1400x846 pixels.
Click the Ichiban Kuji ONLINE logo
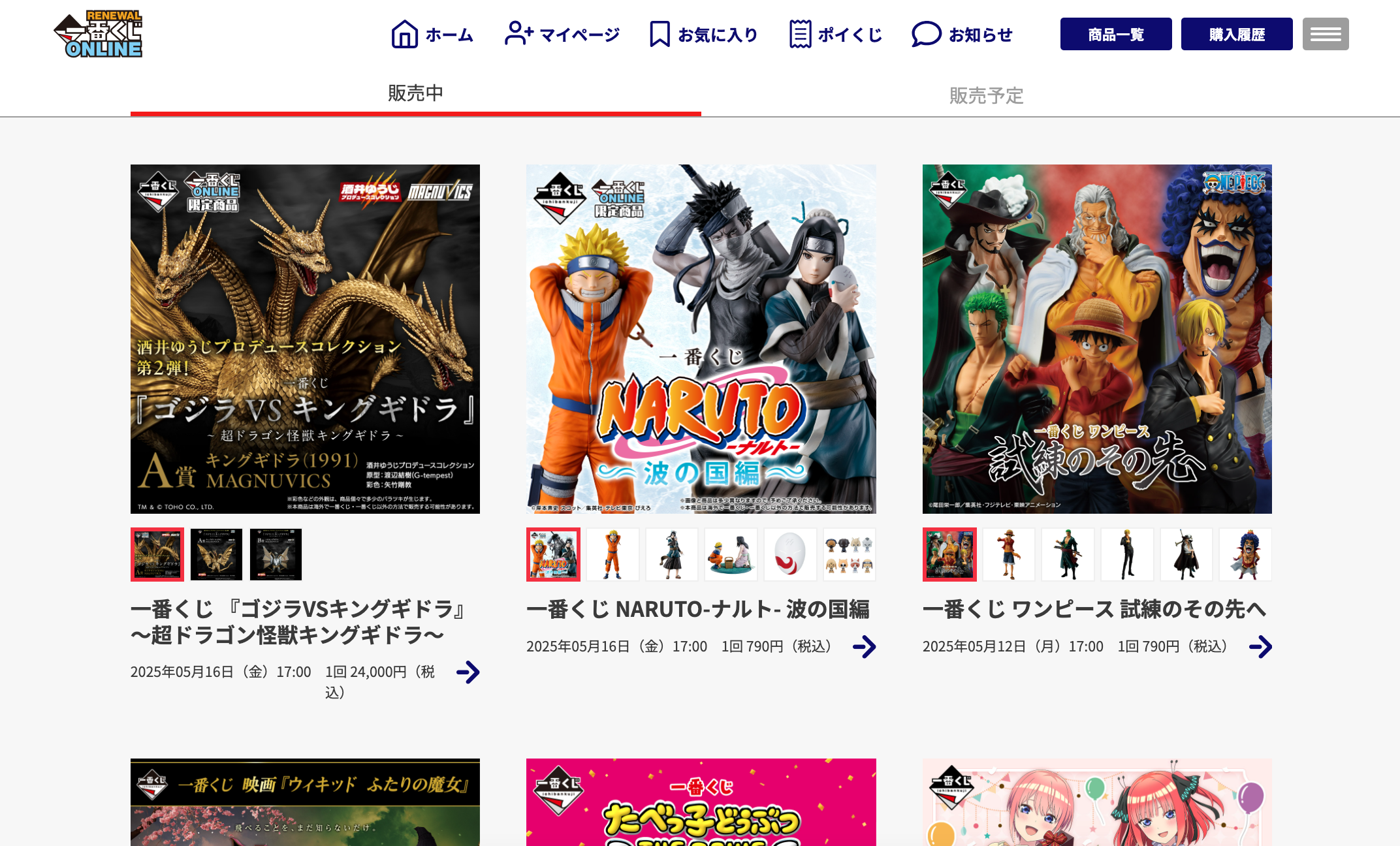[x=98, y=34]
